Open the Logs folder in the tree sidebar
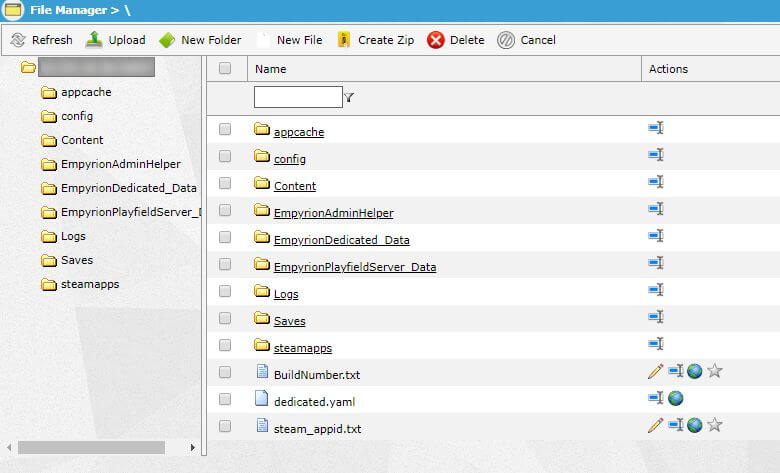 [73, 236]
